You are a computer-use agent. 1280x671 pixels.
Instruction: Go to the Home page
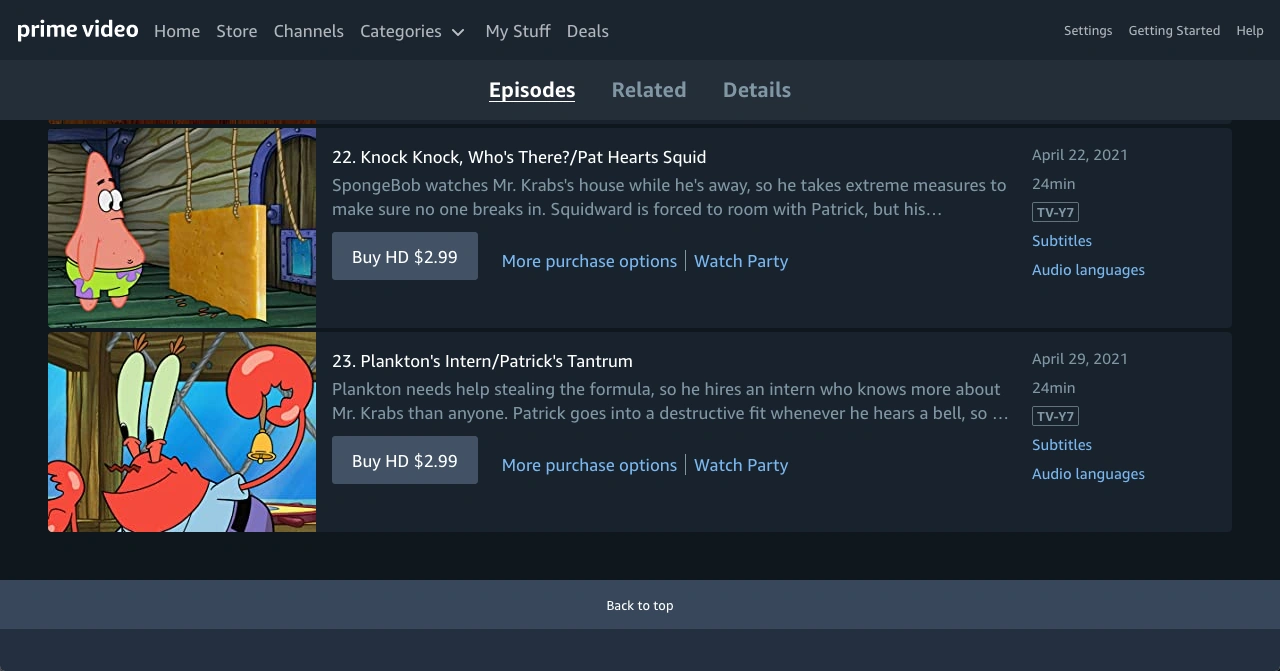[177, 31]
